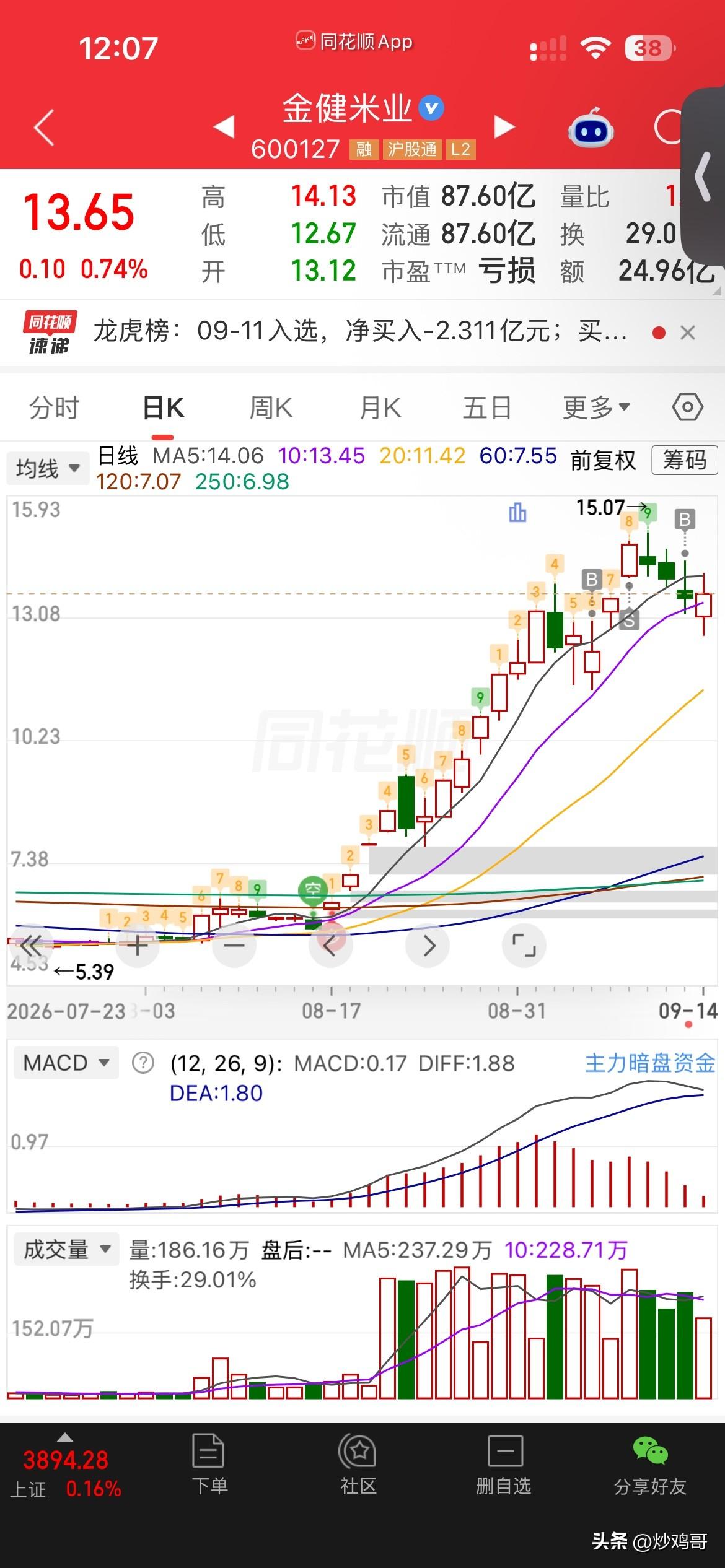Move chart cursor left one candle
Screen dimensions: 725x1568
coord(331,946)
